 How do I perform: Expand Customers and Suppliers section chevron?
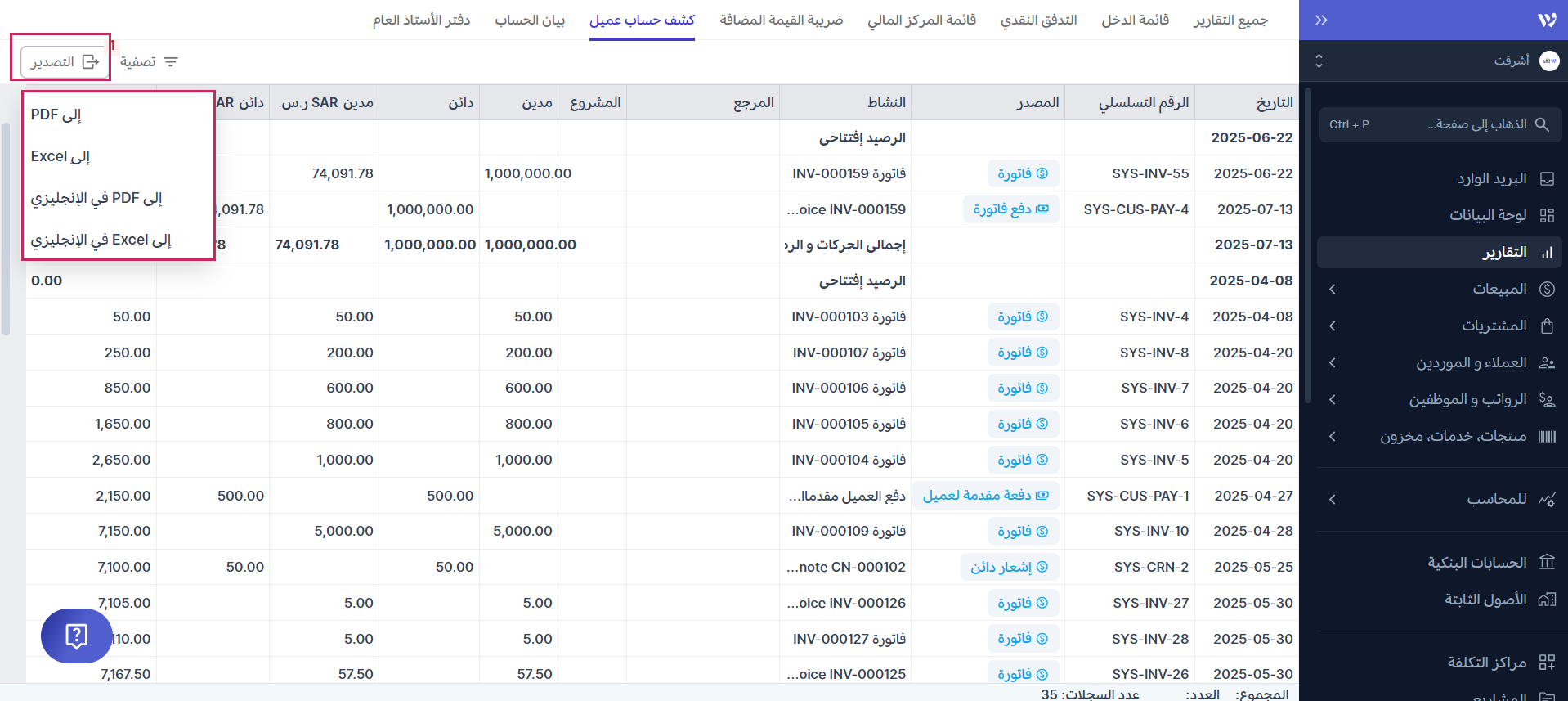(1333, 362)
